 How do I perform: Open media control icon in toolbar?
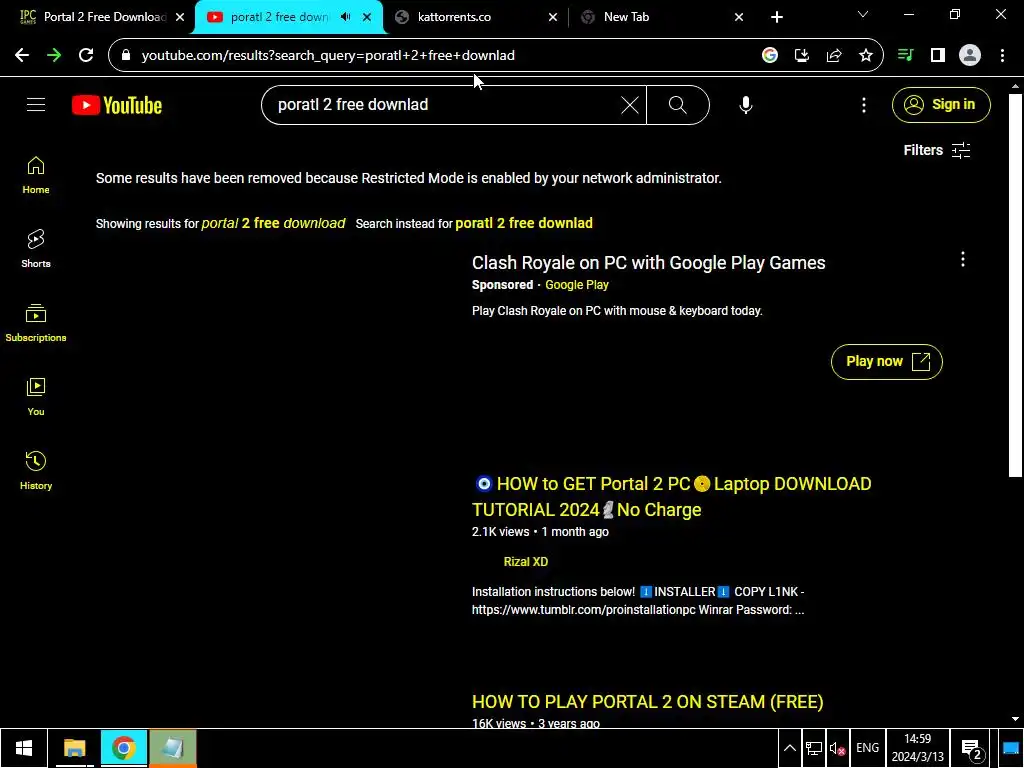click(x=905, y=56)
